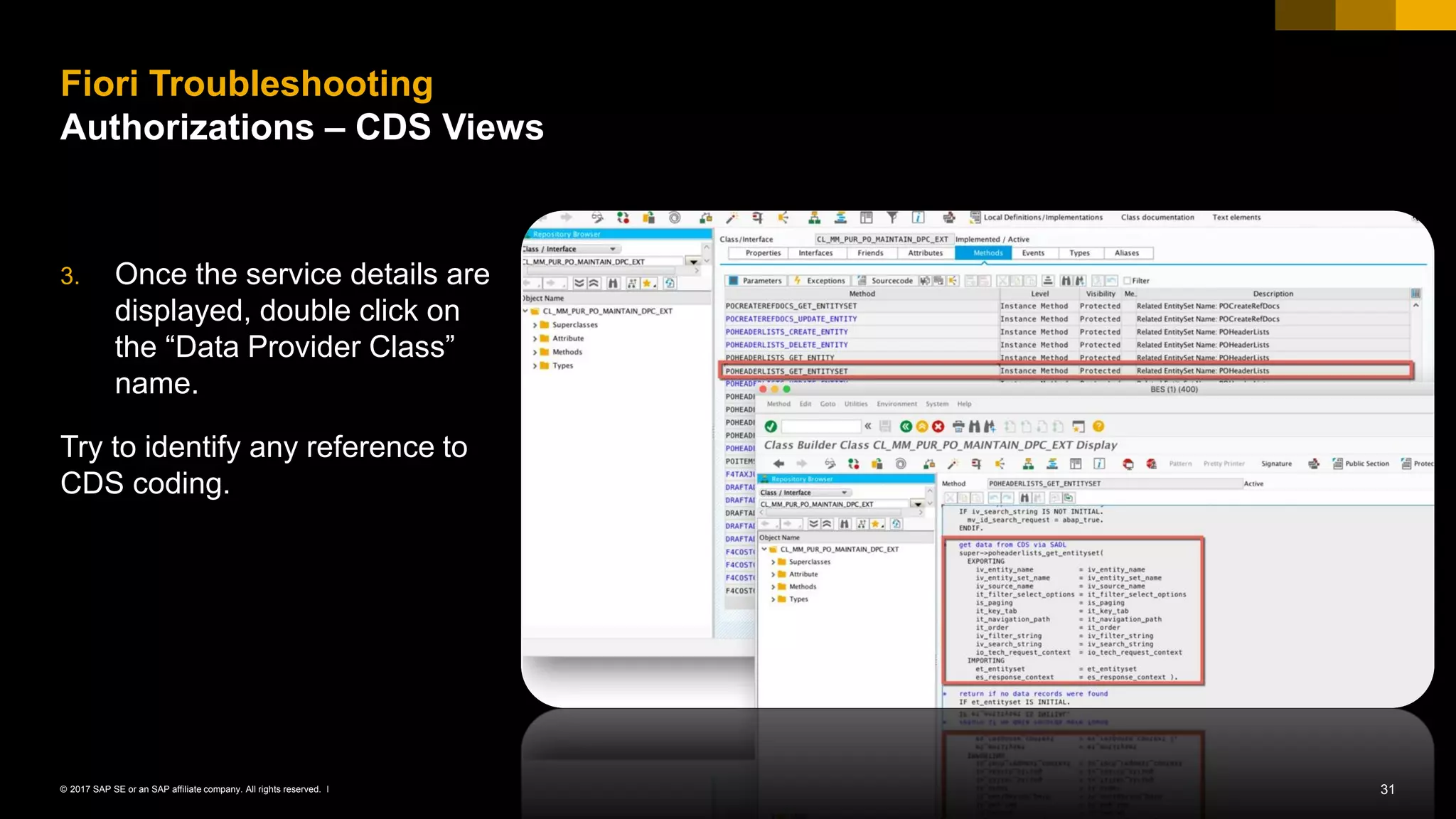Click the Exceptions button
1456x819 pixels.
click(820, 281)
